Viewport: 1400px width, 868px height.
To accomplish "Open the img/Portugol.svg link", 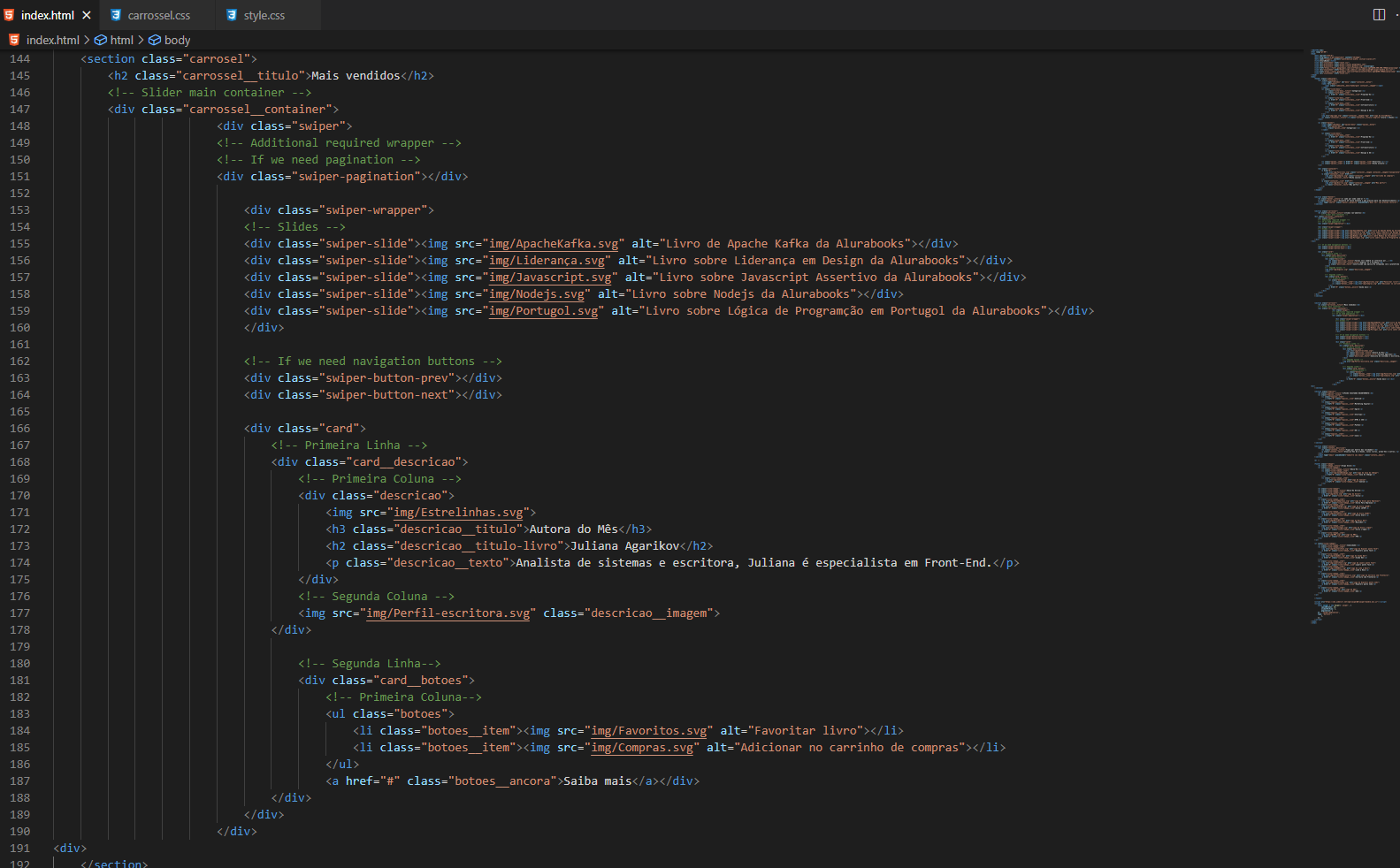I will [543, 311].
